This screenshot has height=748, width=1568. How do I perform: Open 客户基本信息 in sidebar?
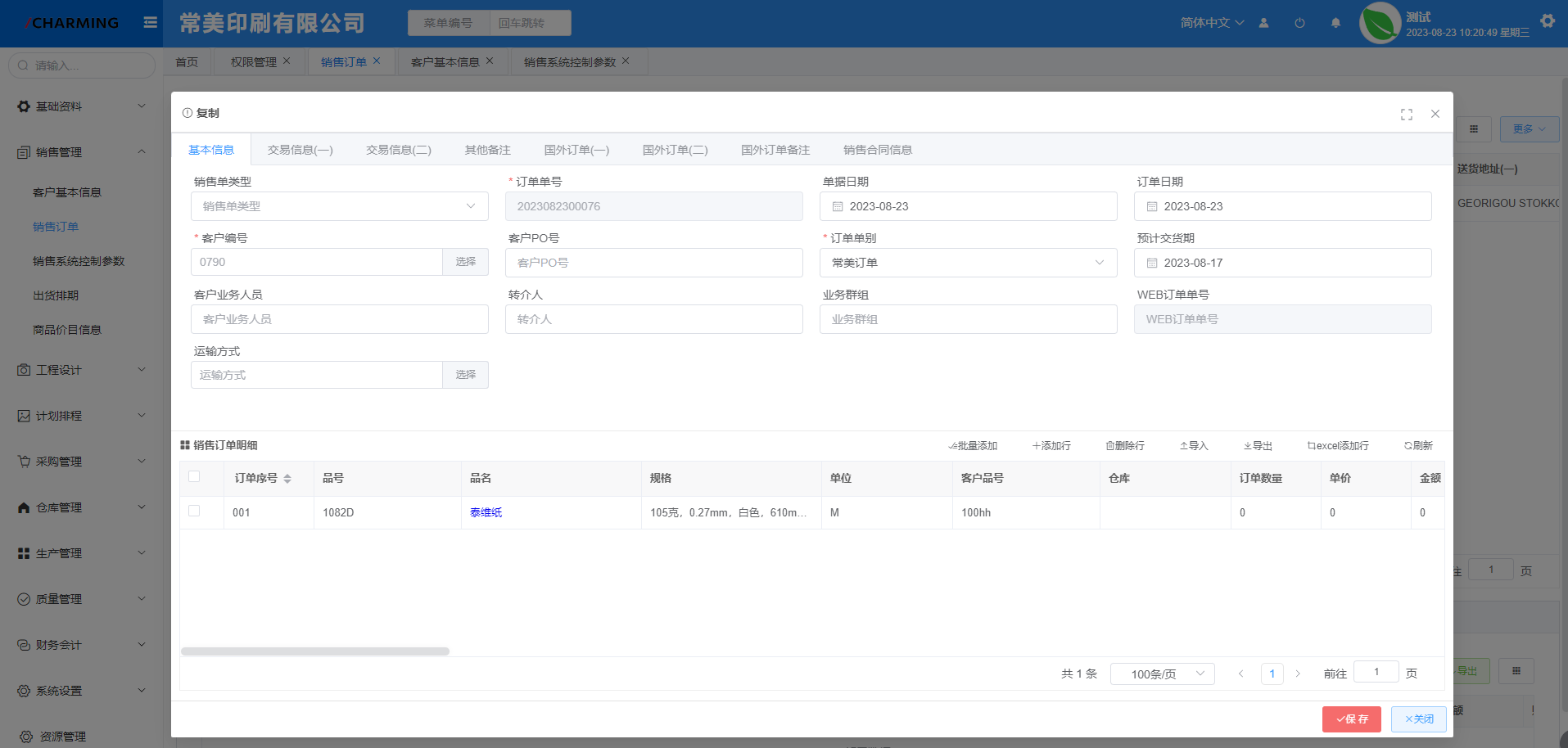click(67, 192)
